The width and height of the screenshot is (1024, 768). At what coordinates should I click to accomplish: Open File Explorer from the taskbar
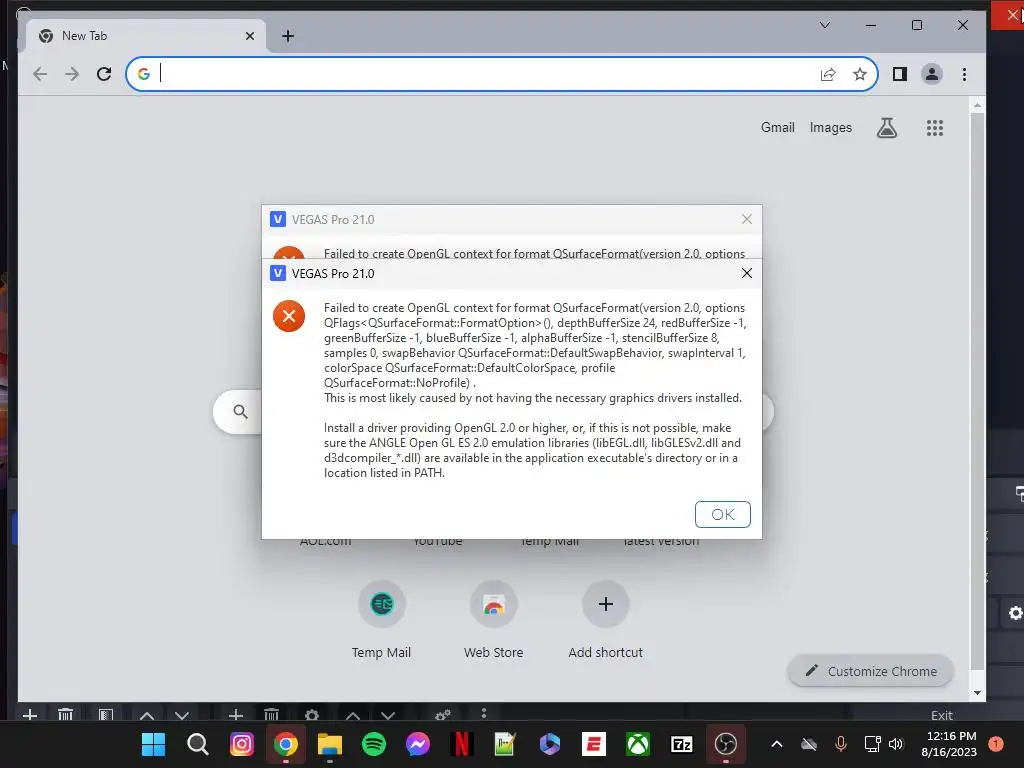coord(330,744)
